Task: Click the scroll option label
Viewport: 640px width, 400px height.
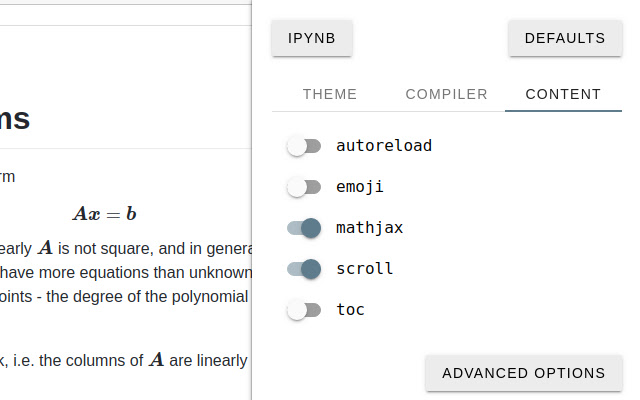Action: click(x=365, y=269)
